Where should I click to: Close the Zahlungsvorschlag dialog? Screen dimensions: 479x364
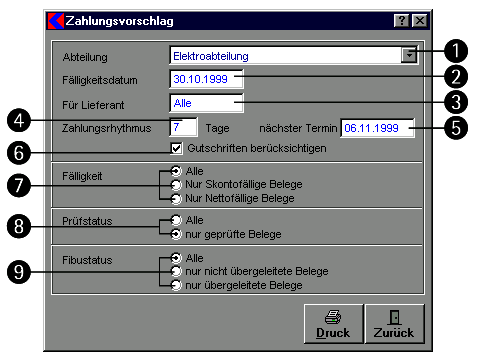(x=420, y=21)
